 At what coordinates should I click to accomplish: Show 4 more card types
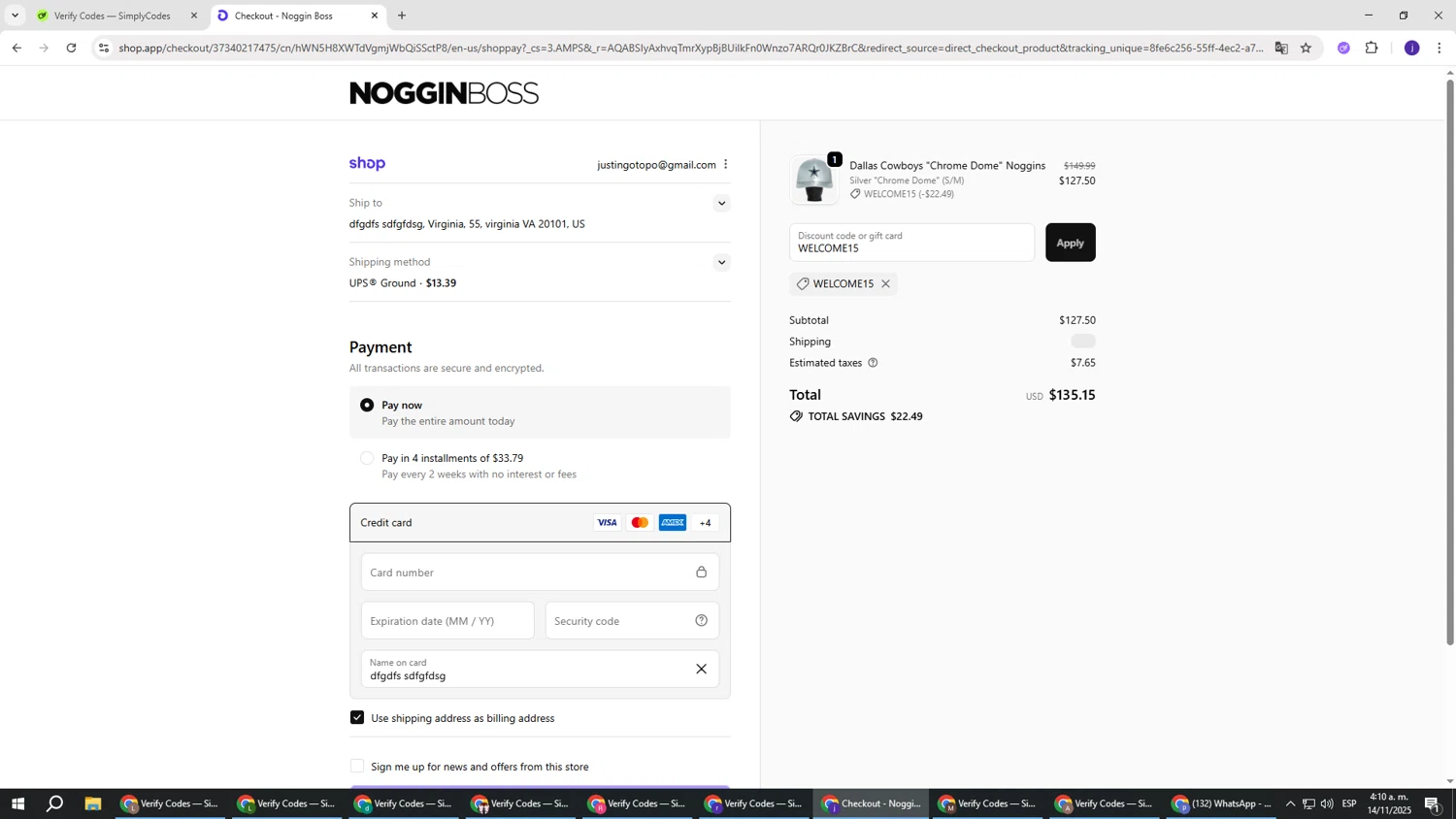[x=705, y=523]
